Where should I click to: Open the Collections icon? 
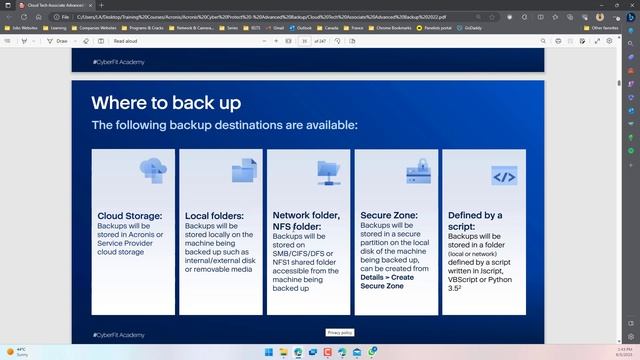pyautogui.click(x=570, y=17)
